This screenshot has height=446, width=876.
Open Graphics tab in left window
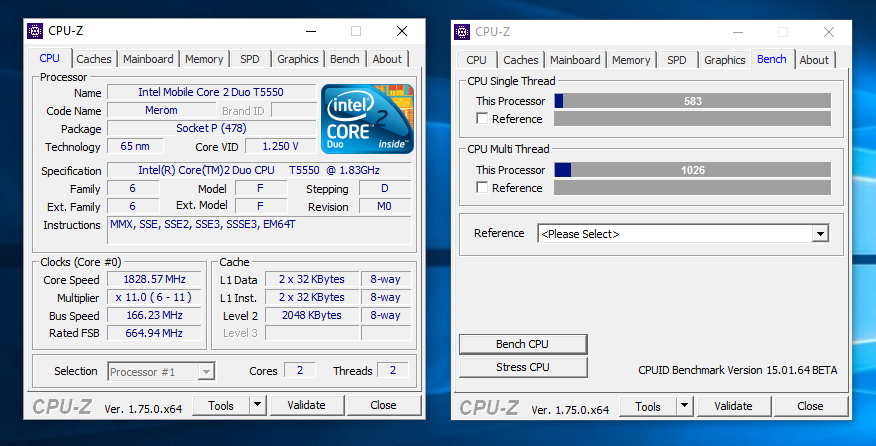[298, 59]
